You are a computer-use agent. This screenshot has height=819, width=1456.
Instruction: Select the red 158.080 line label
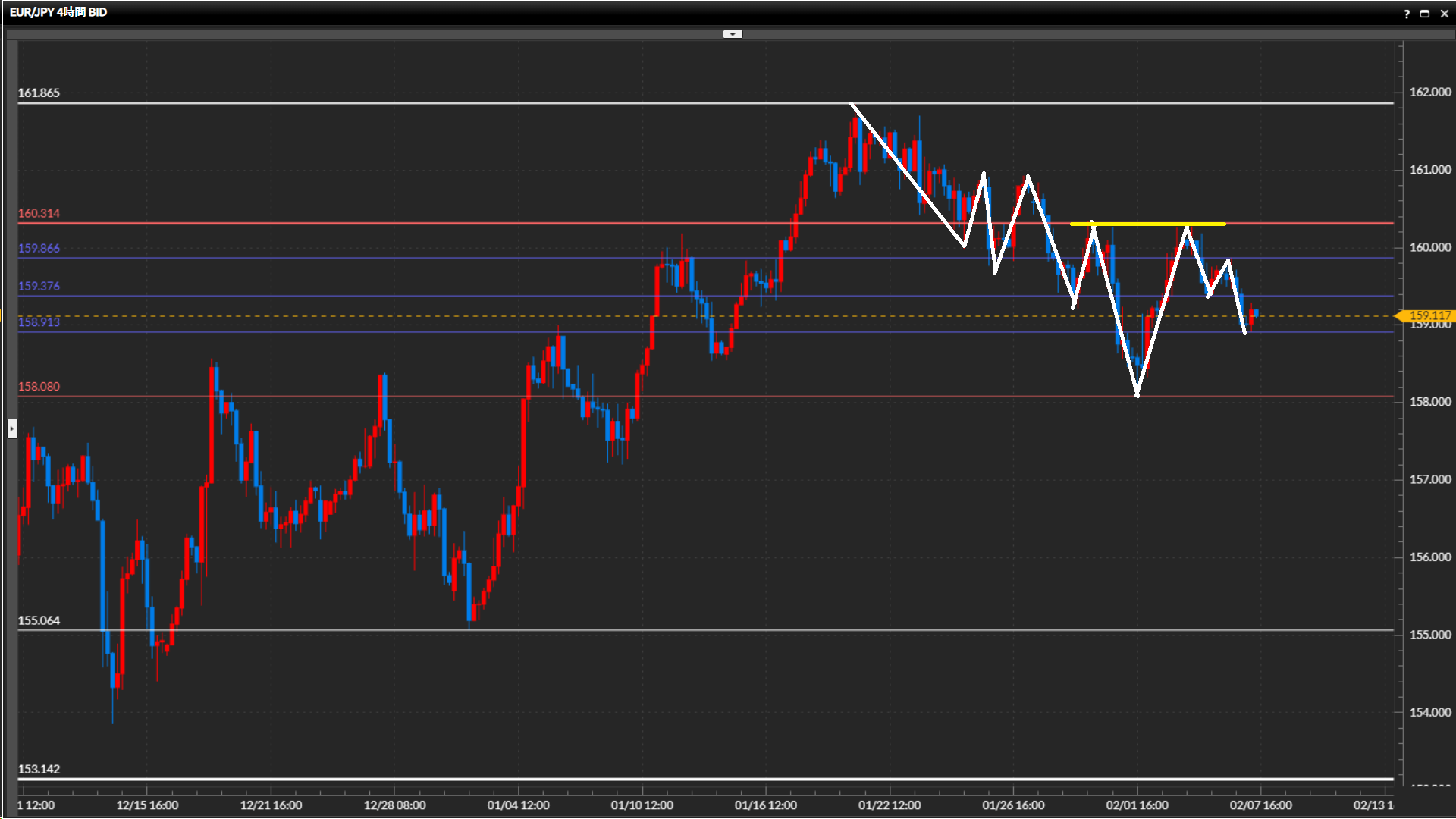pos(39,387)
